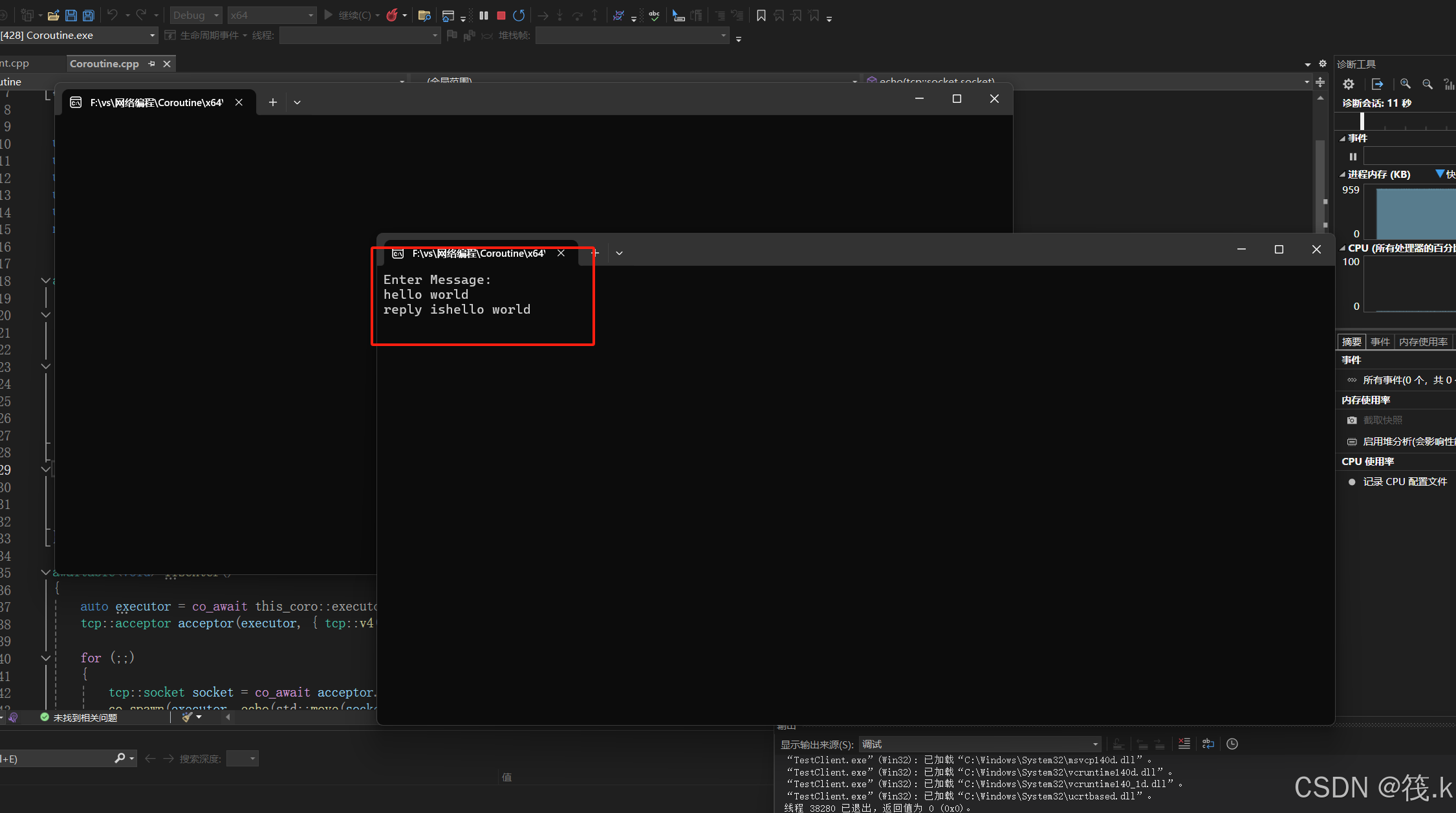The image size is (1456, 813).
Task: Open a new tab in the back console window
Action: 273,102
